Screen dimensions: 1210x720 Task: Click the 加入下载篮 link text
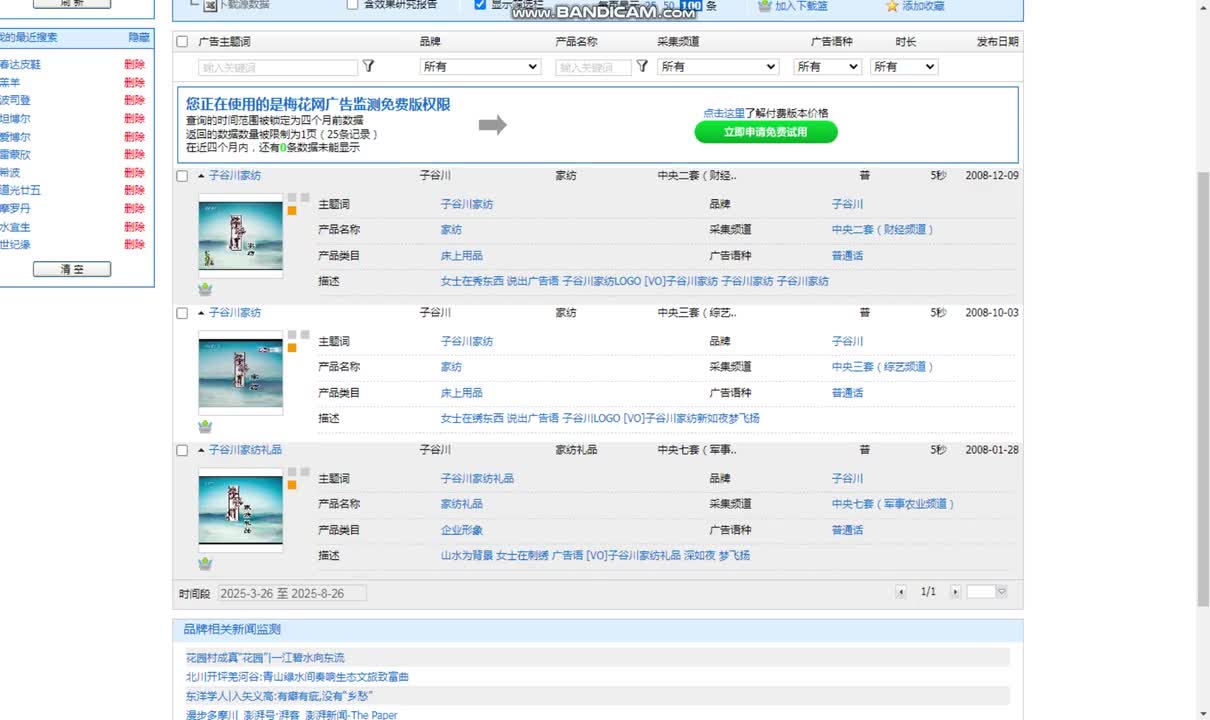(x=801, y=6)
